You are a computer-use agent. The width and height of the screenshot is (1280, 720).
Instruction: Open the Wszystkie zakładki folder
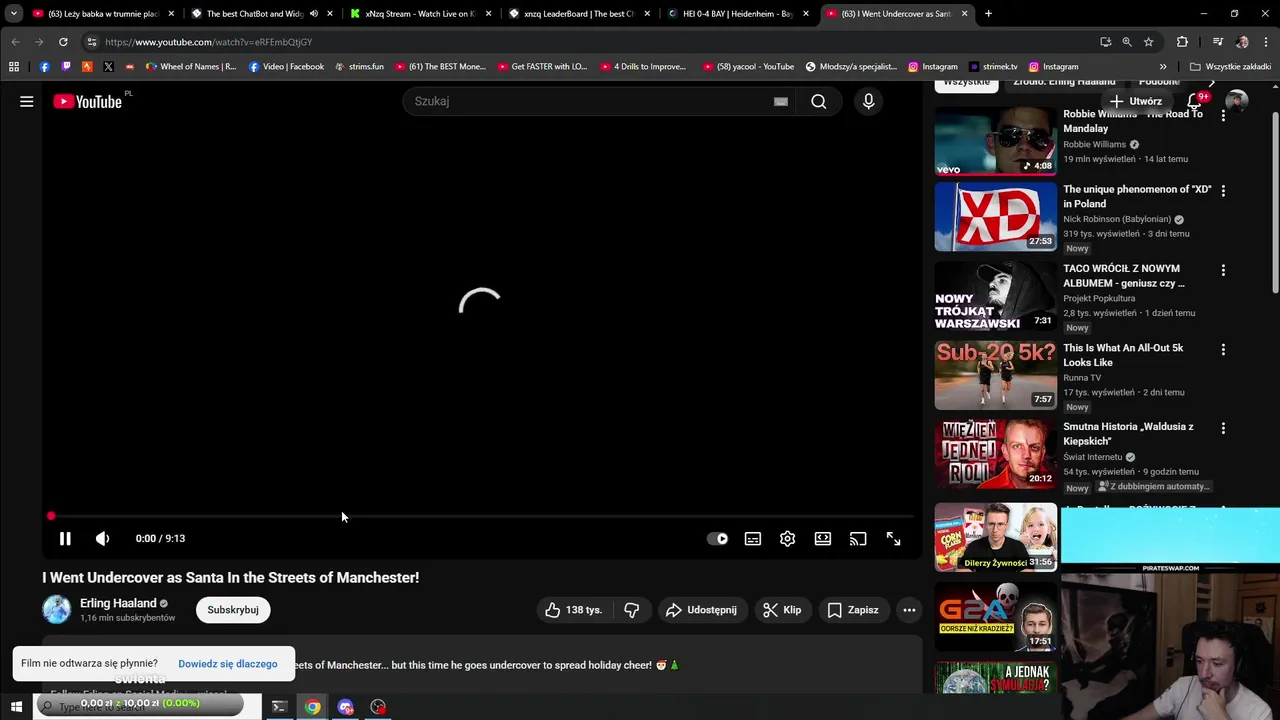pyautogui.click(x=1230, y=67)
